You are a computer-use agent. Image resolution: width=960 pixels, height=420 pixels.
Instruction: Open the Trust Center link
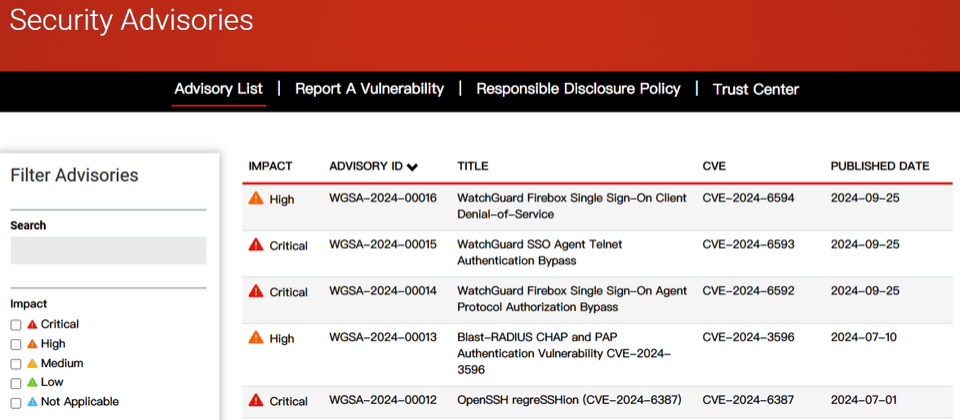756,89
